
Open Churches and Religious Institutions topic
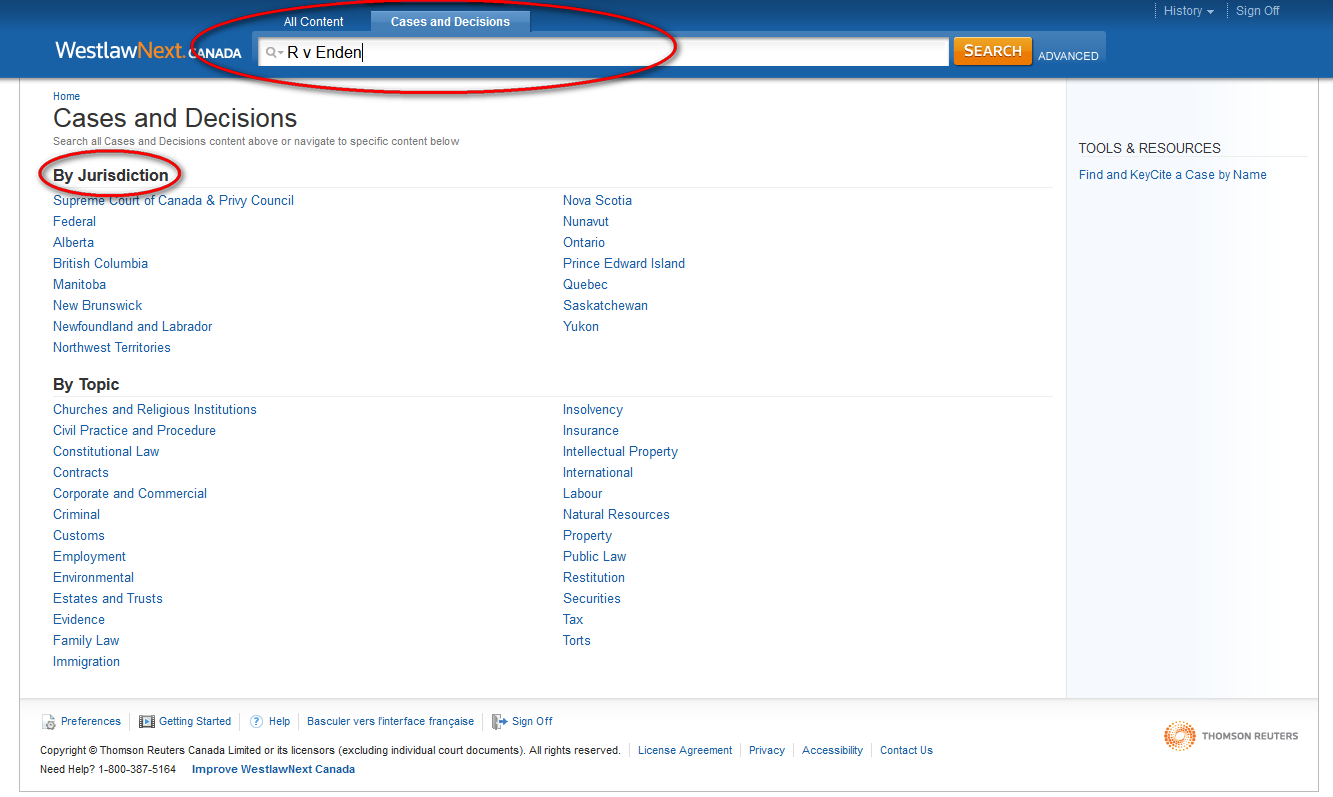[x=154, y=409]
